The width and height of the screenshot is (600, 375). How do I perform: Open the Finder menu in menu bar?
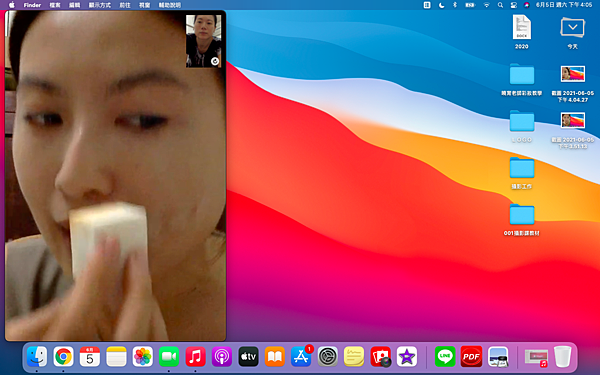(32, 5)
